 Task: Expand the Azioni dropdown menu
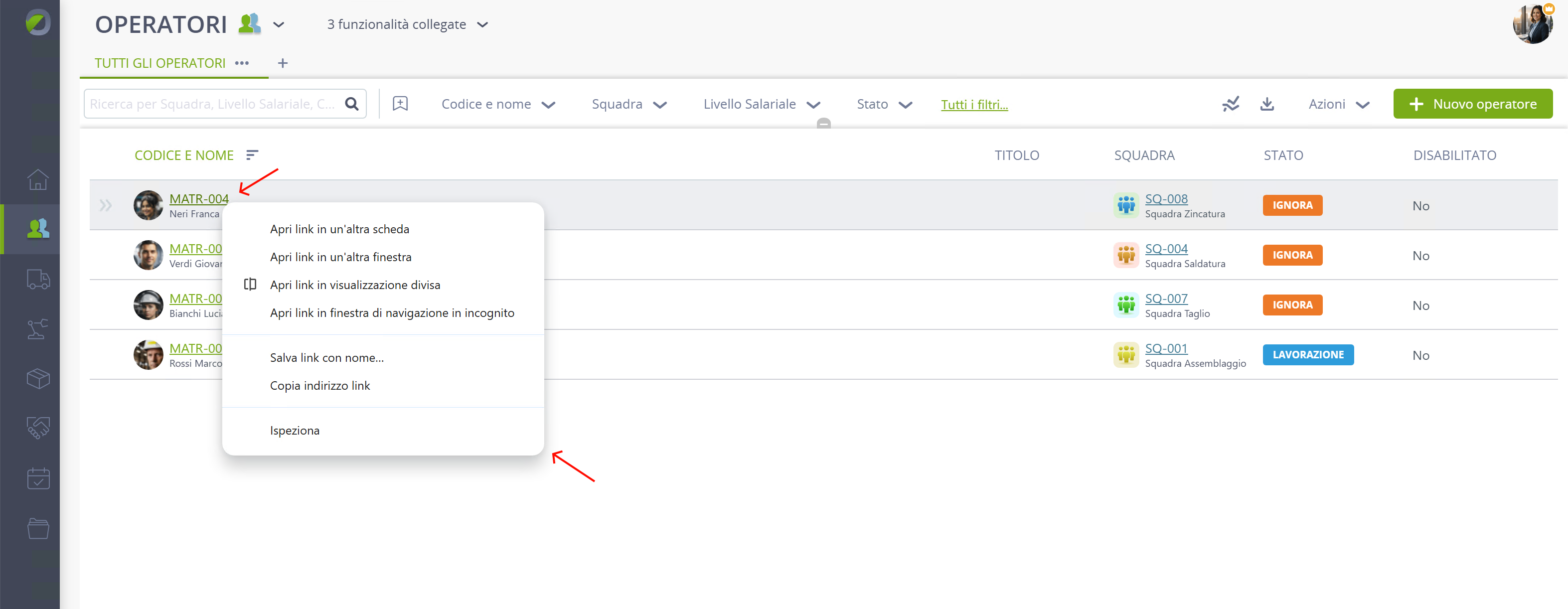click(x=1339, y=104)
